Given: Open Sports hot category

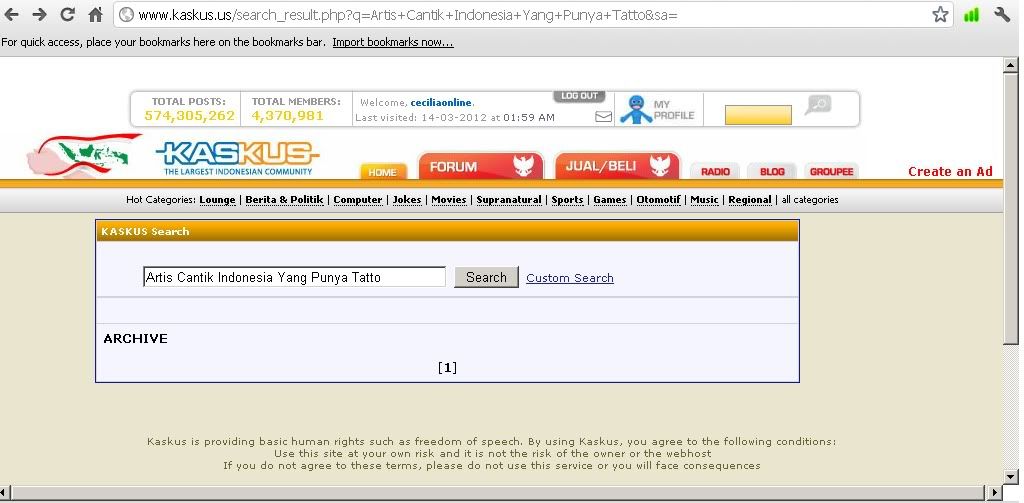Looking at the screenshot, I should [568, 200].
